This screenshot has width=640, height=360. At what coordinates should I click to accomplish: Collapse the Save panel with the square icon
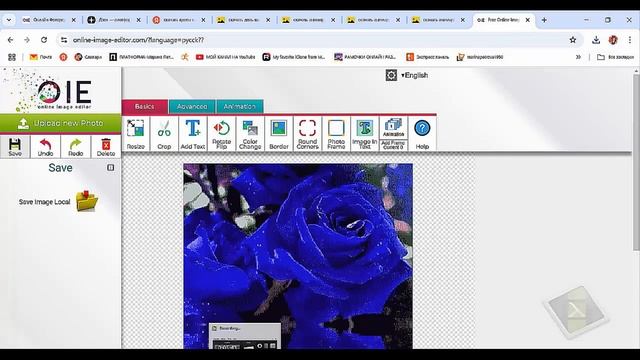pyautogui.click(x=111, y=168)
